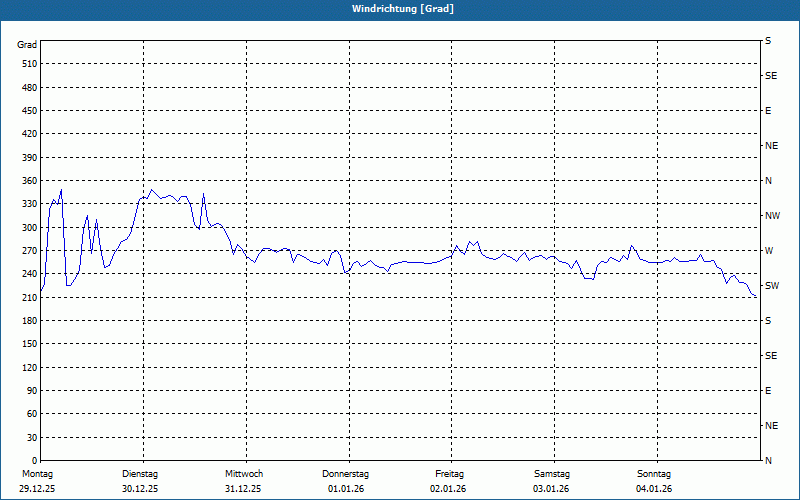Select the date 01.01.26
The height and width of the screenshot is (500, 800).
346,489
